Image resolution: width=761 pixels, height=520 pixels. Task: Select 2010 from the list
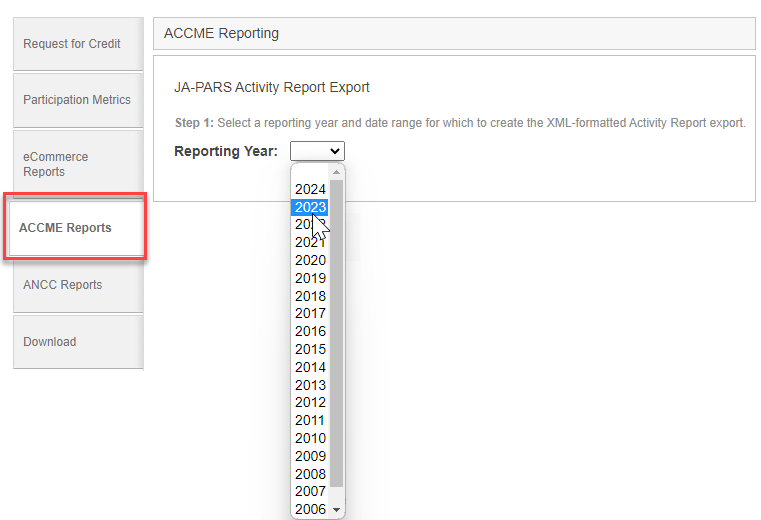coord(311,438)
